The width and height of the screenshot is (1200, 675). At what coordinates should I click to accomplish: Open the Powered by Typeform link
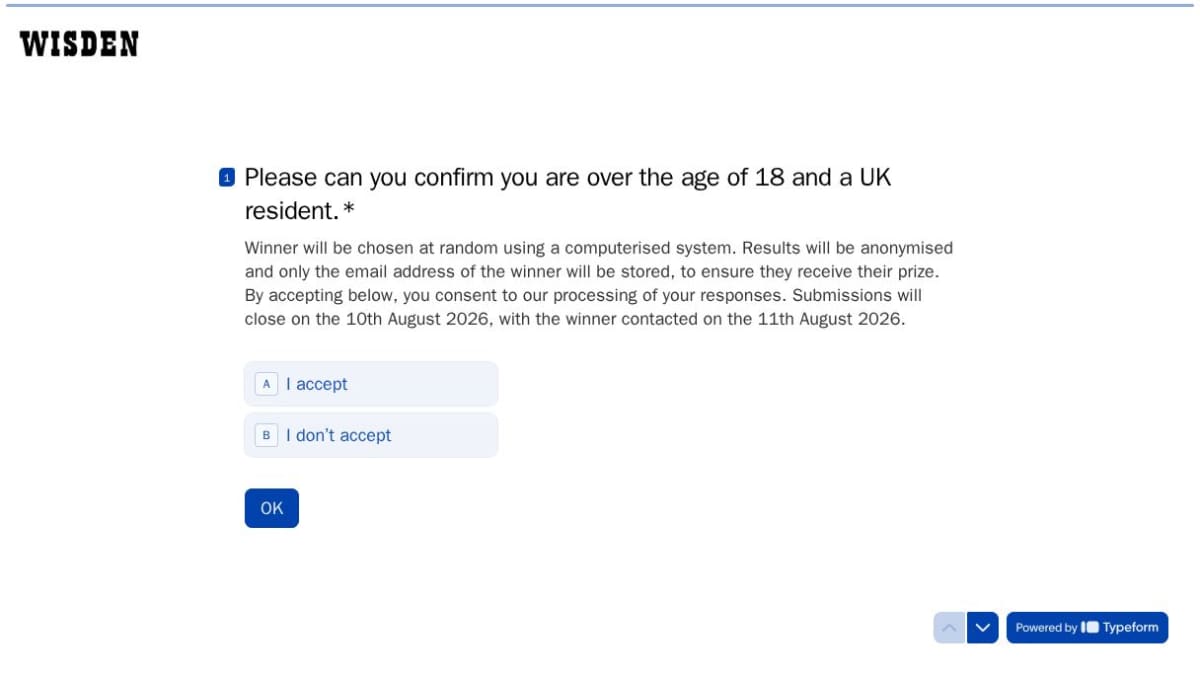point(1087,628)
